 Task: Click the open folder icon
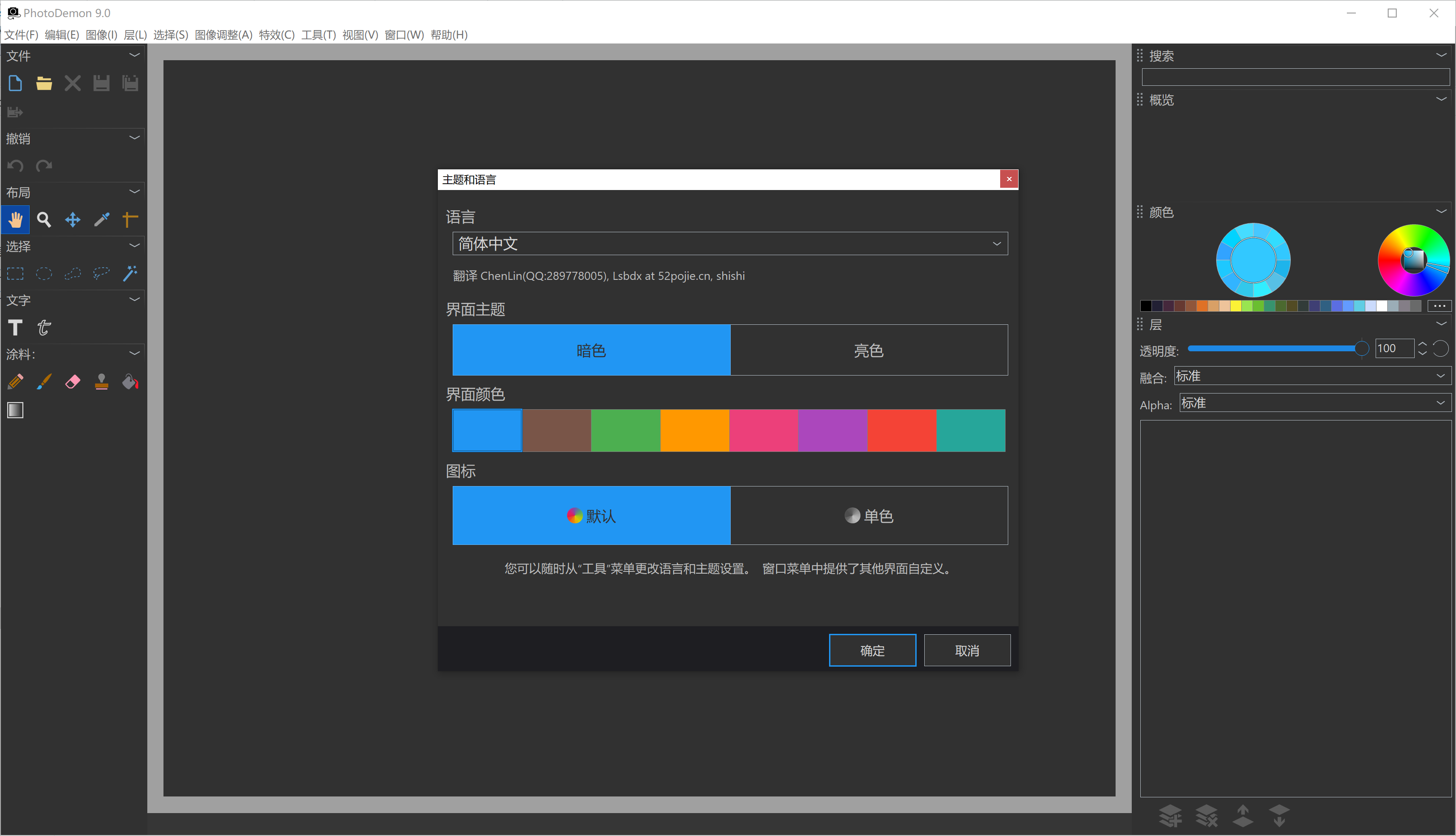44,84
